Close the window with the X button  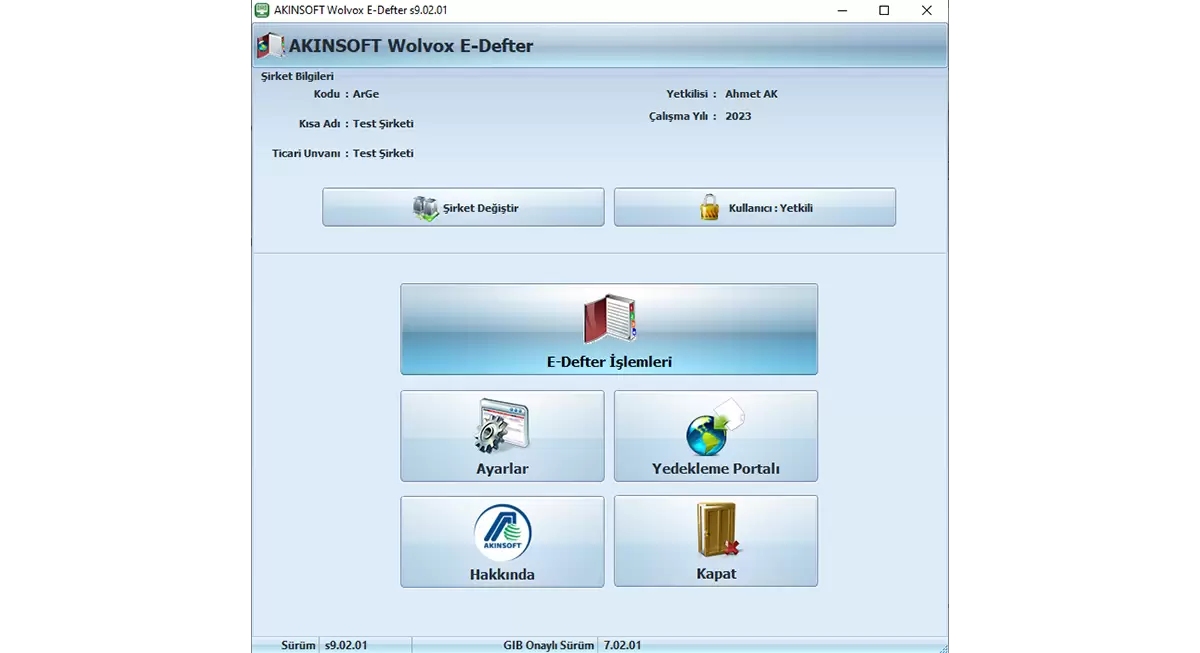coord(928,11)
